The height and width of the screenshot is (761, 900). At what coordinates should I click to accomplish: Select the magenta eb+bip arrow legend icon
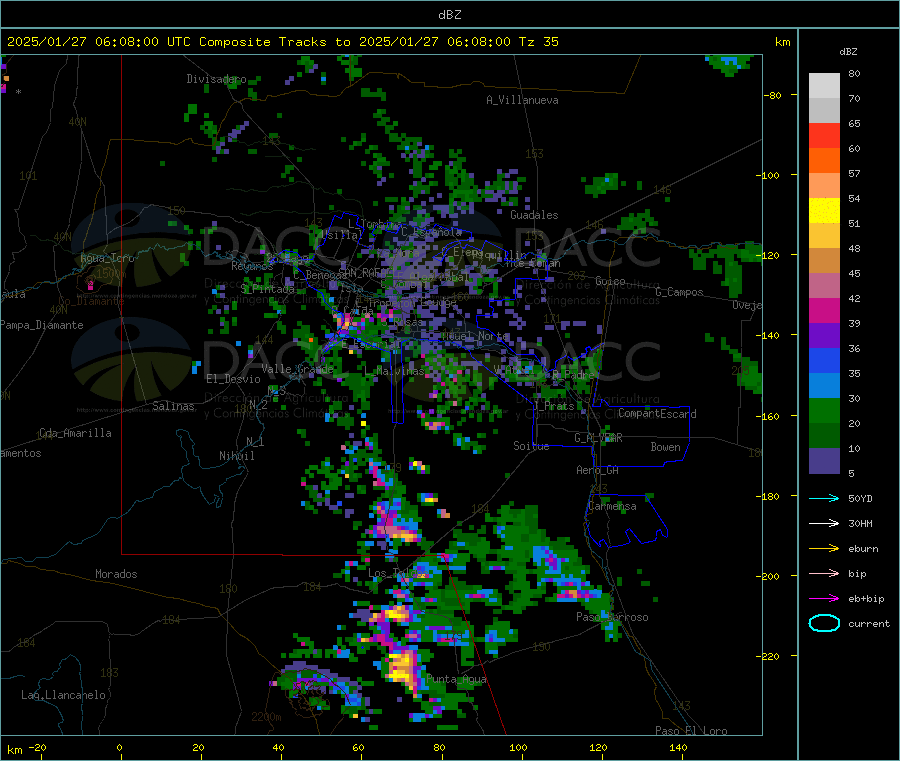pos(824,599)
